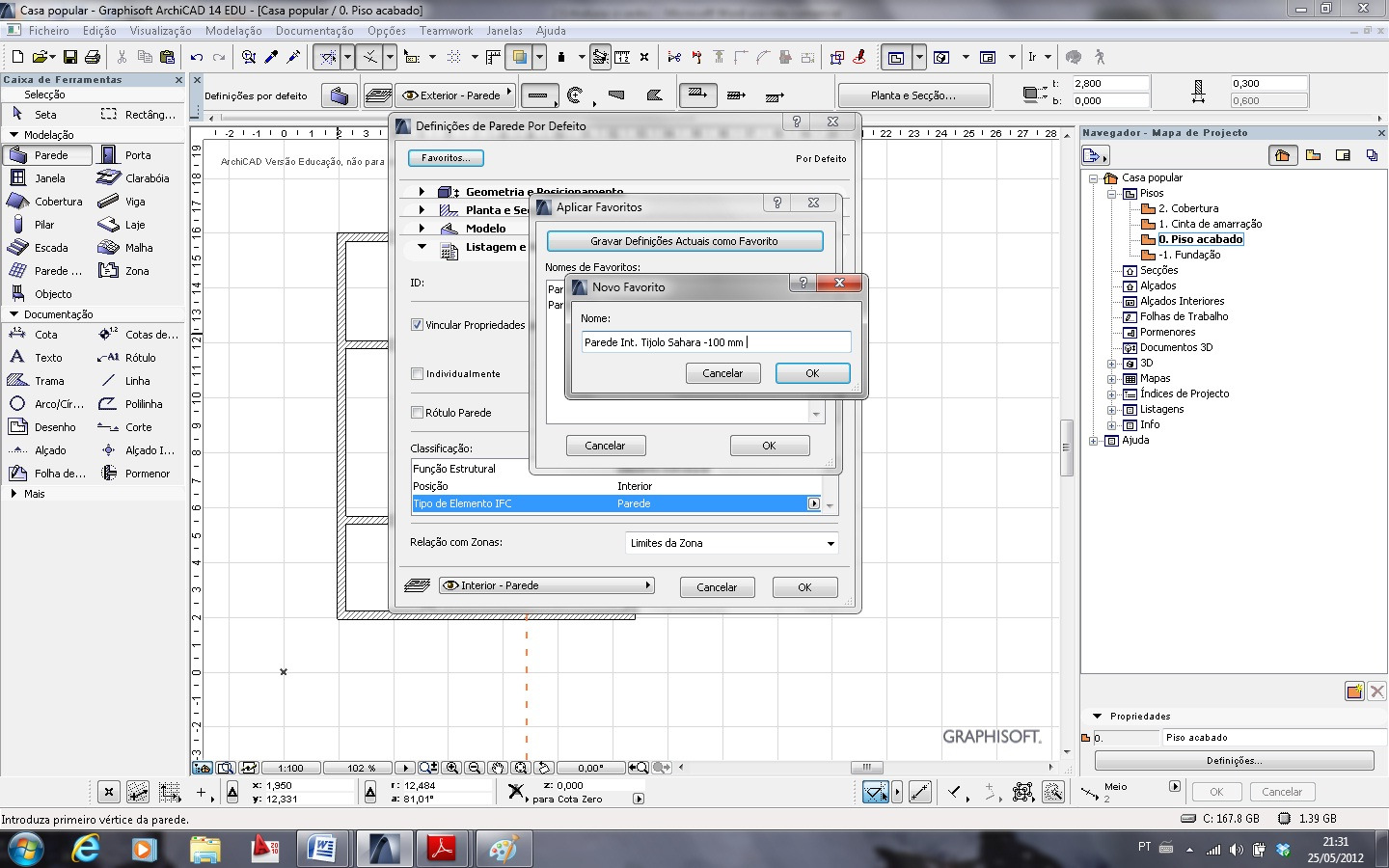
Task: Click Planta e Secção... button
Action: [913, 95]
